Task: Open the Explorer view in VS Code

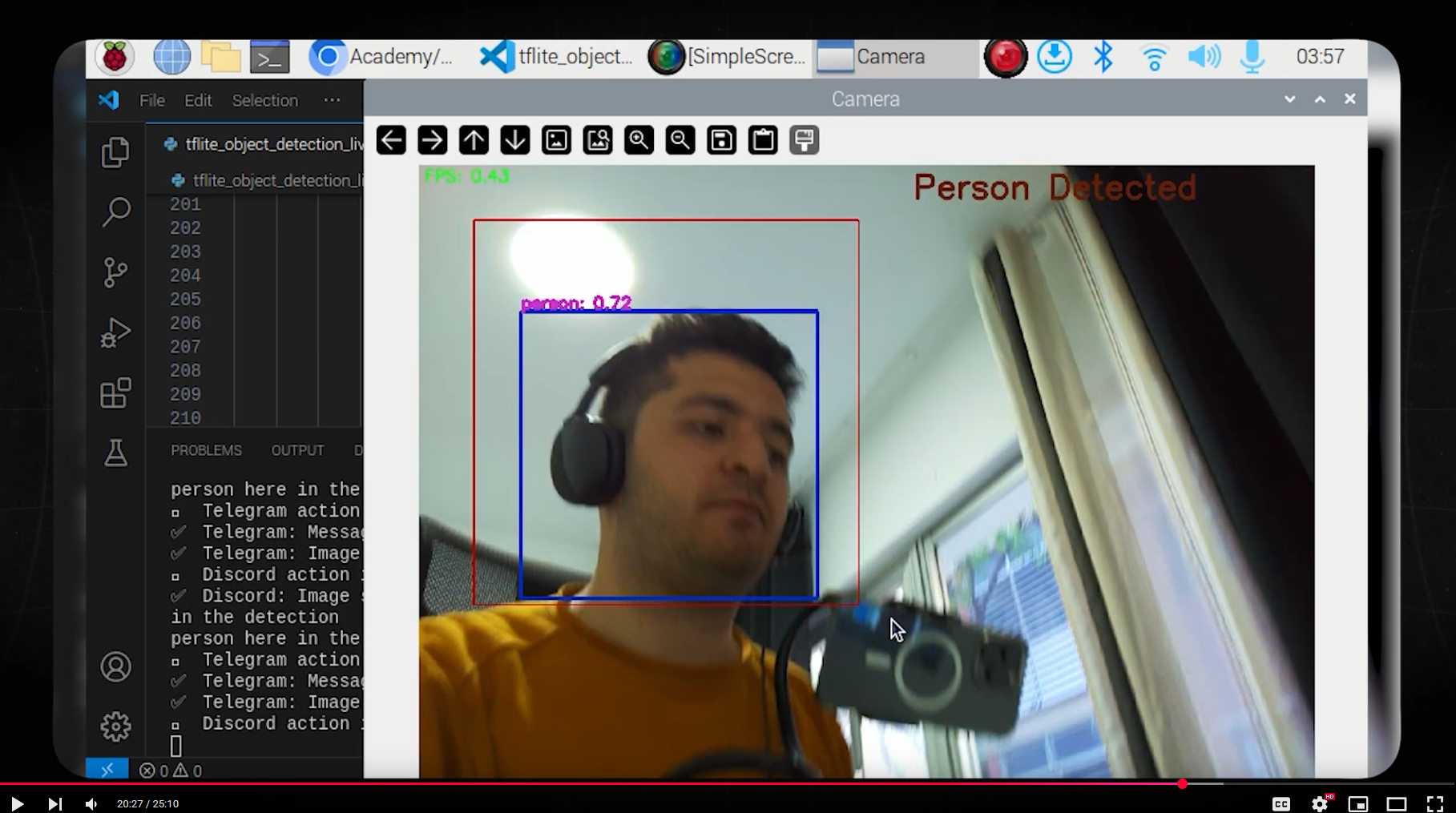Action: 115,152
